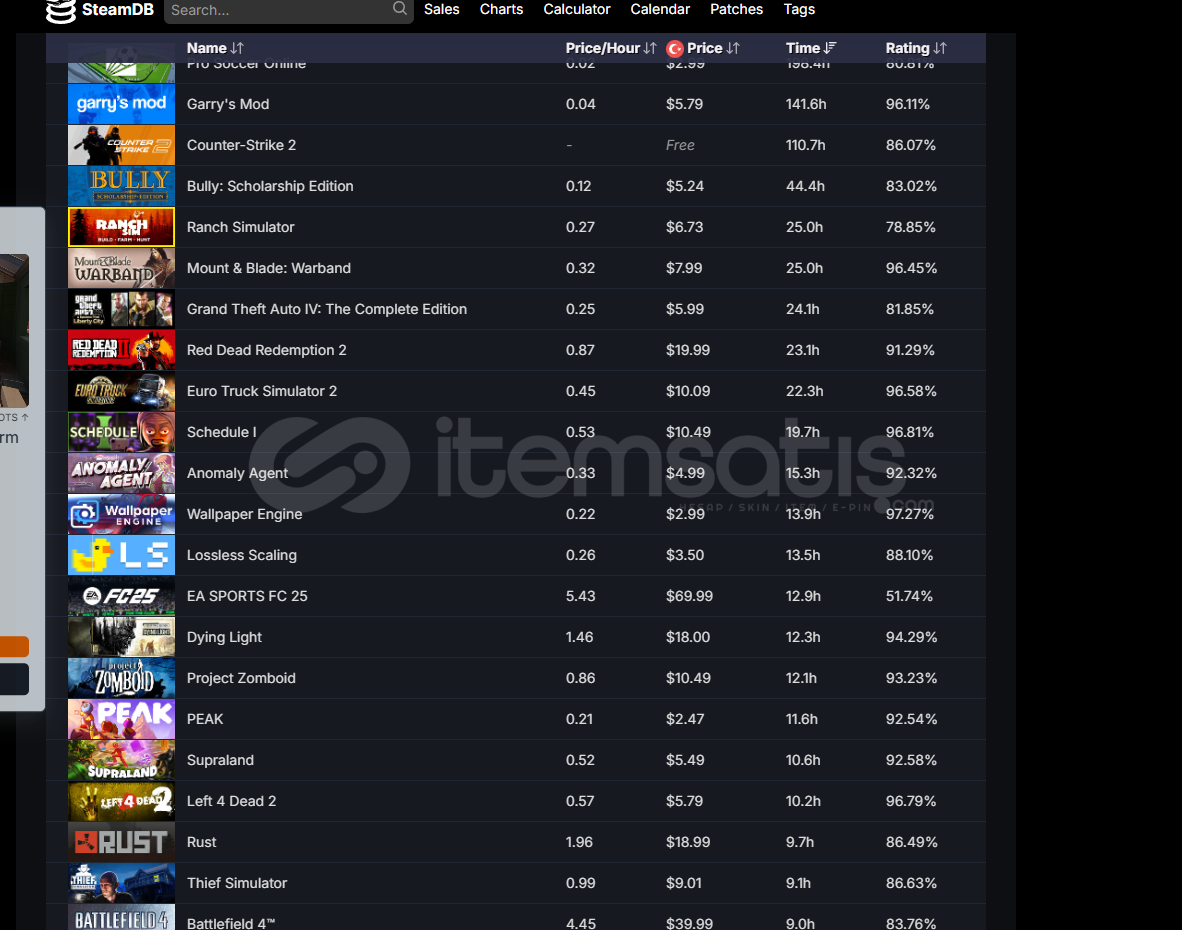The image size is (1182, 930).
Task: Focus the Search input field
Action: (x=289, y=11)
